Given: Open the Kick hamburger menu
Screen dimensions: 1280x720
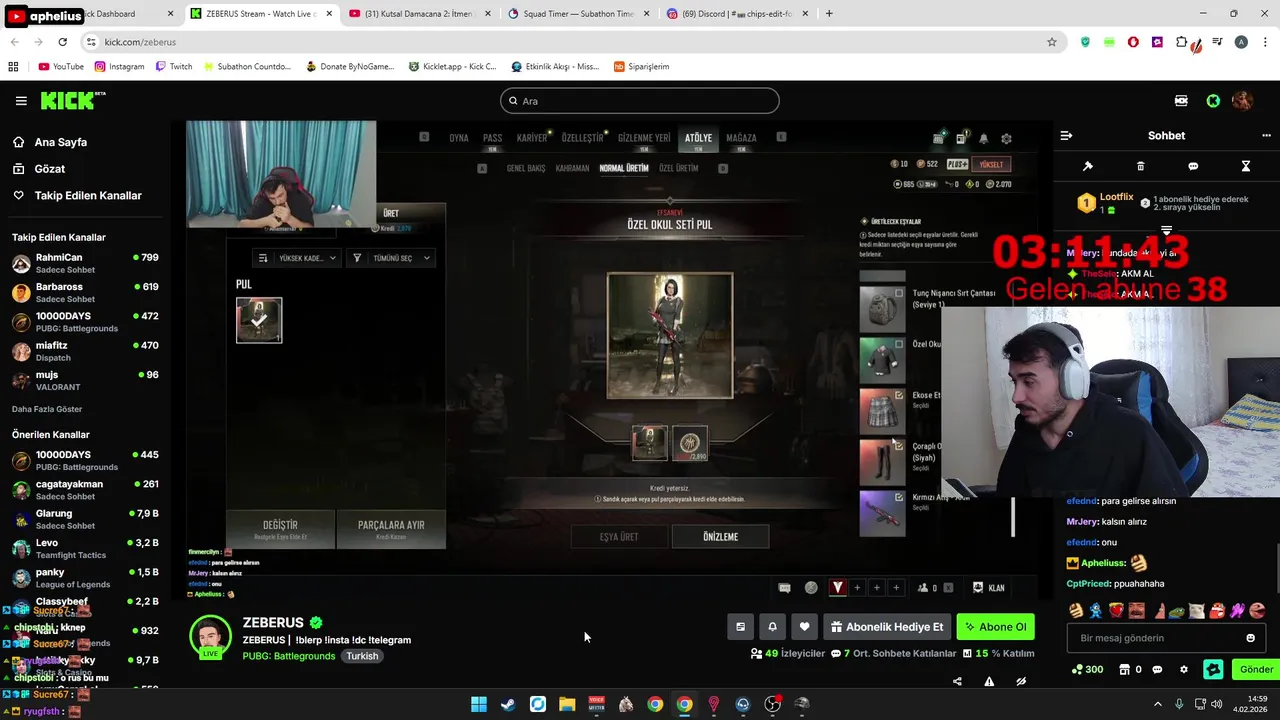Looking at the screenshot, I should click(x=21, y=101).
